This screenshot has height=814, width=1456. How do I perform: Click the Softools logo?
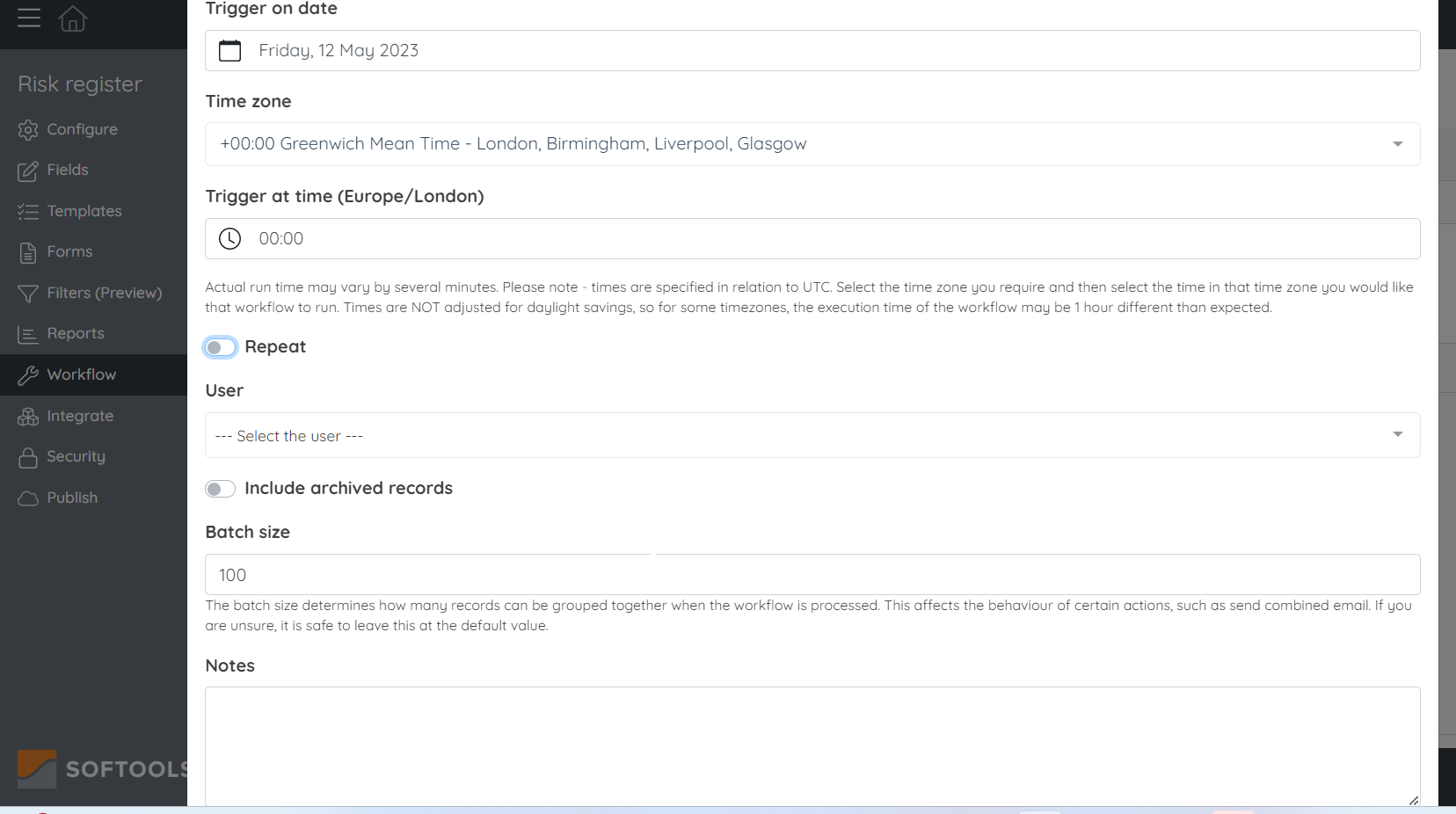[x=102, y=769]
